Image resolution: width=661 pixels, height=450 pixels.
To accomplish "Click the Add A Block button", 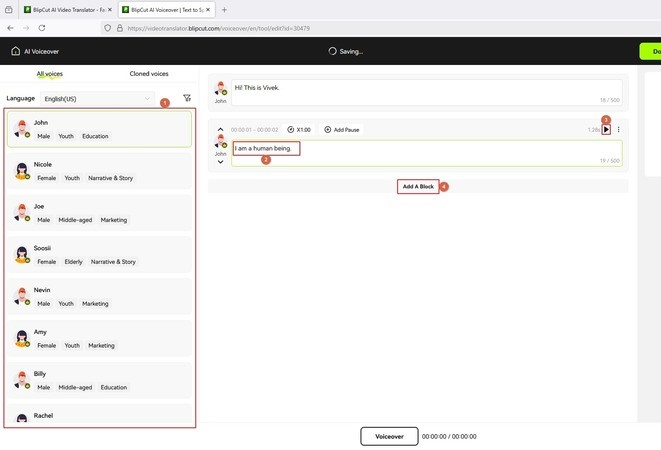I will point(417,187).
